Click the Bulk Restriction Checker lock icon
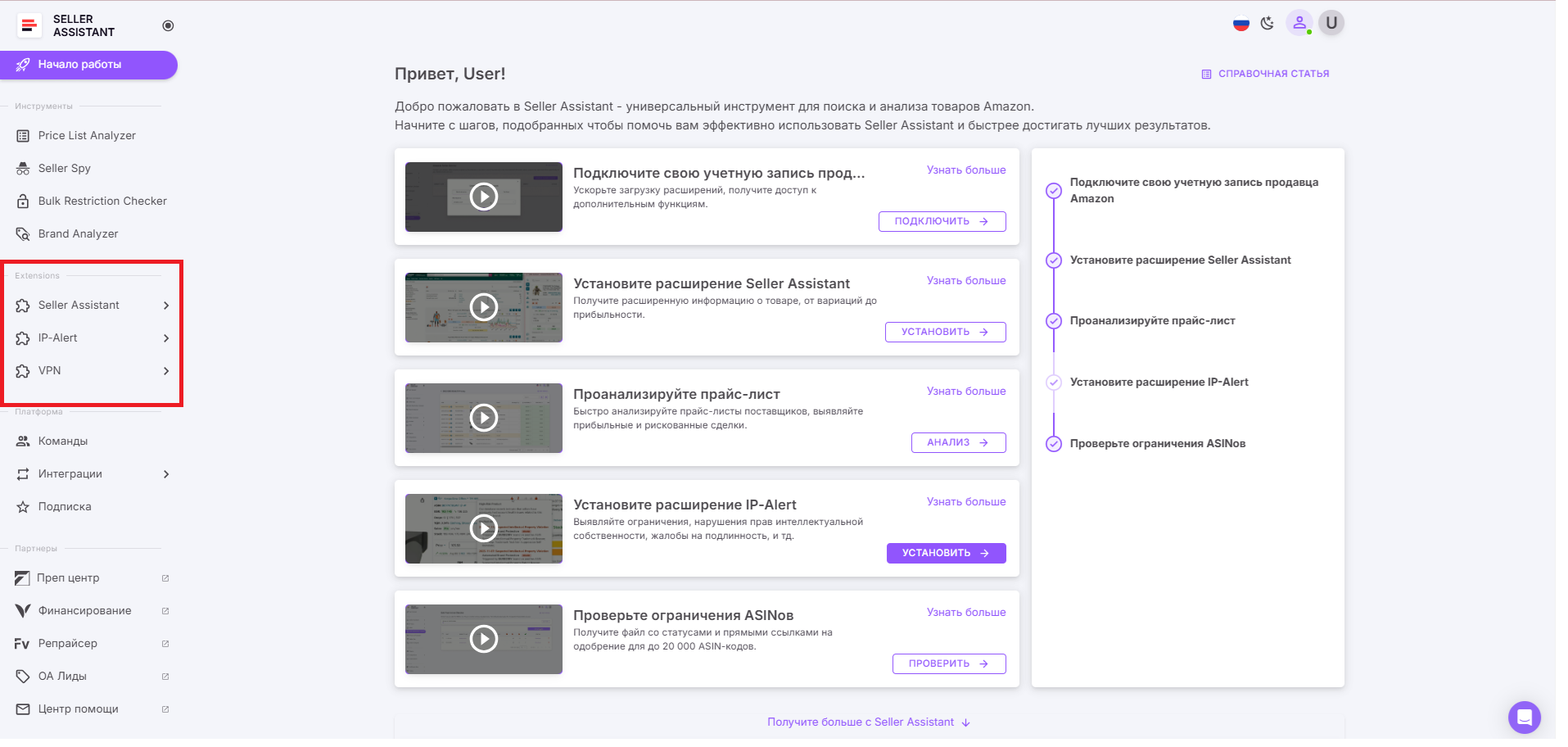Screen dimensions: 1568x747 [x=23, y=201]
